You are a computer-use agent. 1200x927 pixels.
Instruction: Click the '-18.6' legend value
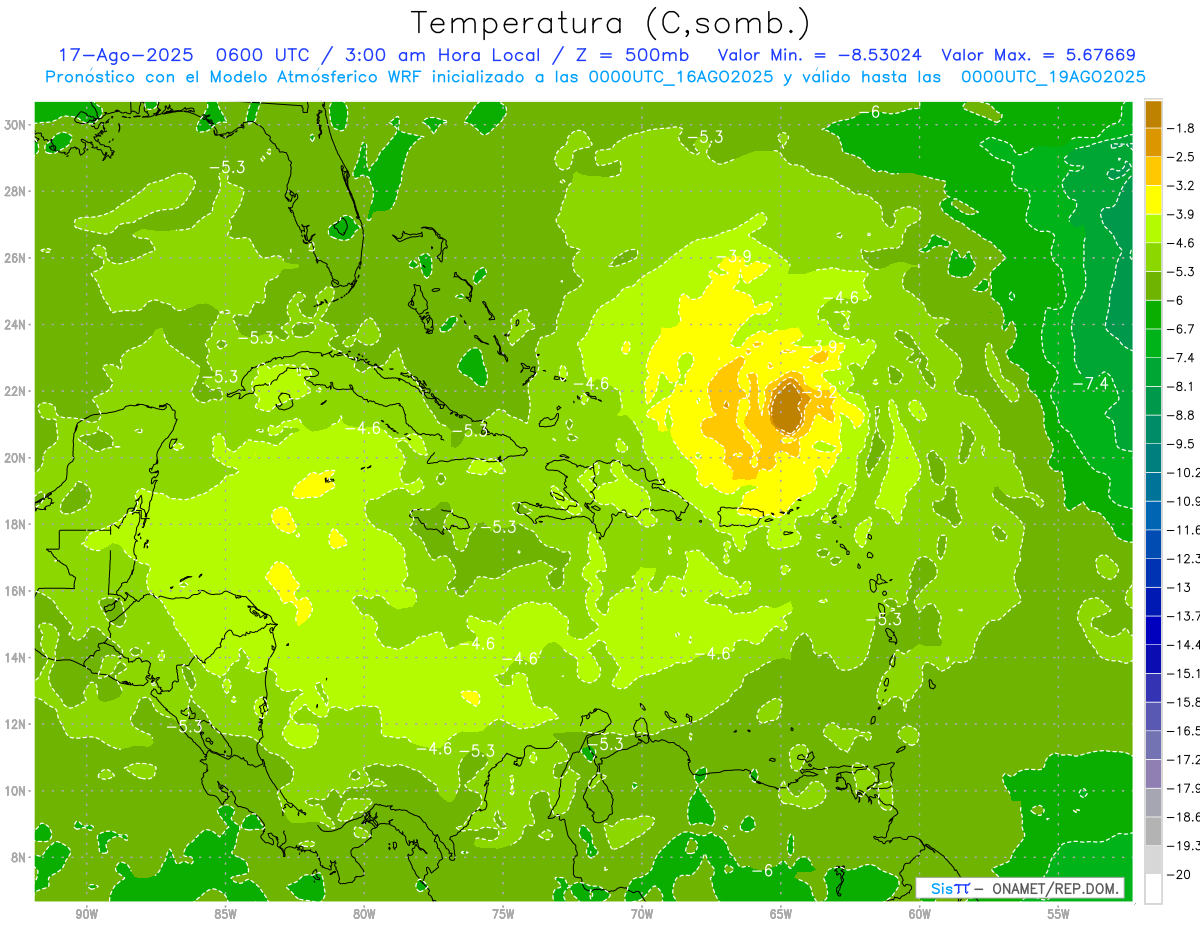tap(1184, 816)
